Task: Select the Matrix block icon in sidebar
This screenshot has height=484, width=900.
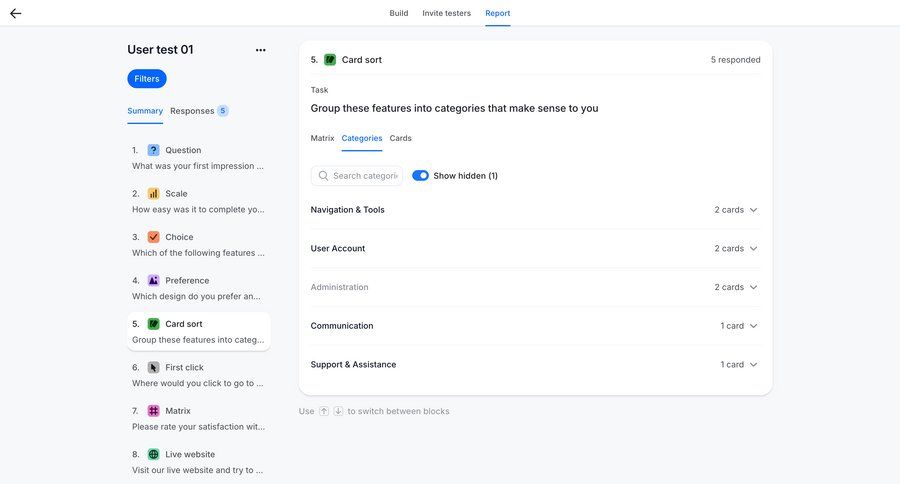Action: [x=153, y=411]
